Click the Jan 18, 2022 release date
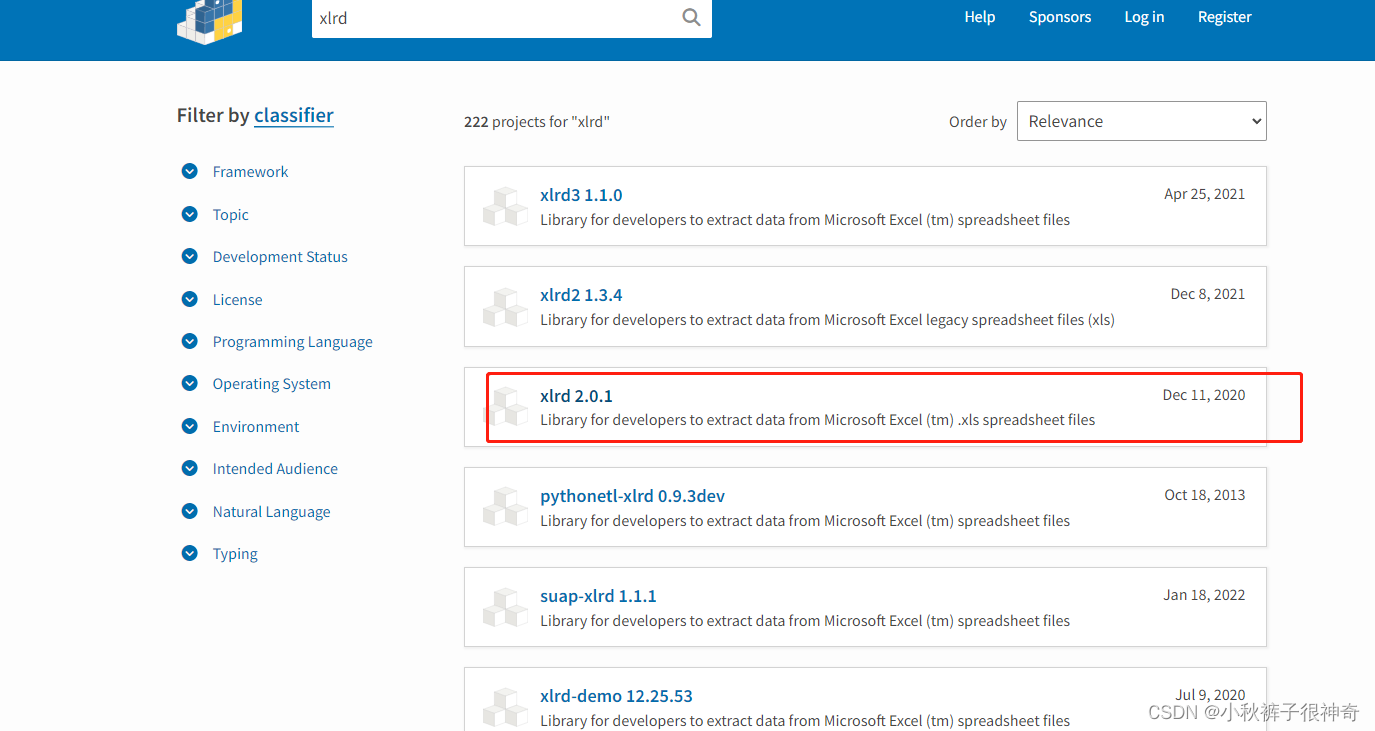This screenshot has height=731, width=1375. point(1204,595)
